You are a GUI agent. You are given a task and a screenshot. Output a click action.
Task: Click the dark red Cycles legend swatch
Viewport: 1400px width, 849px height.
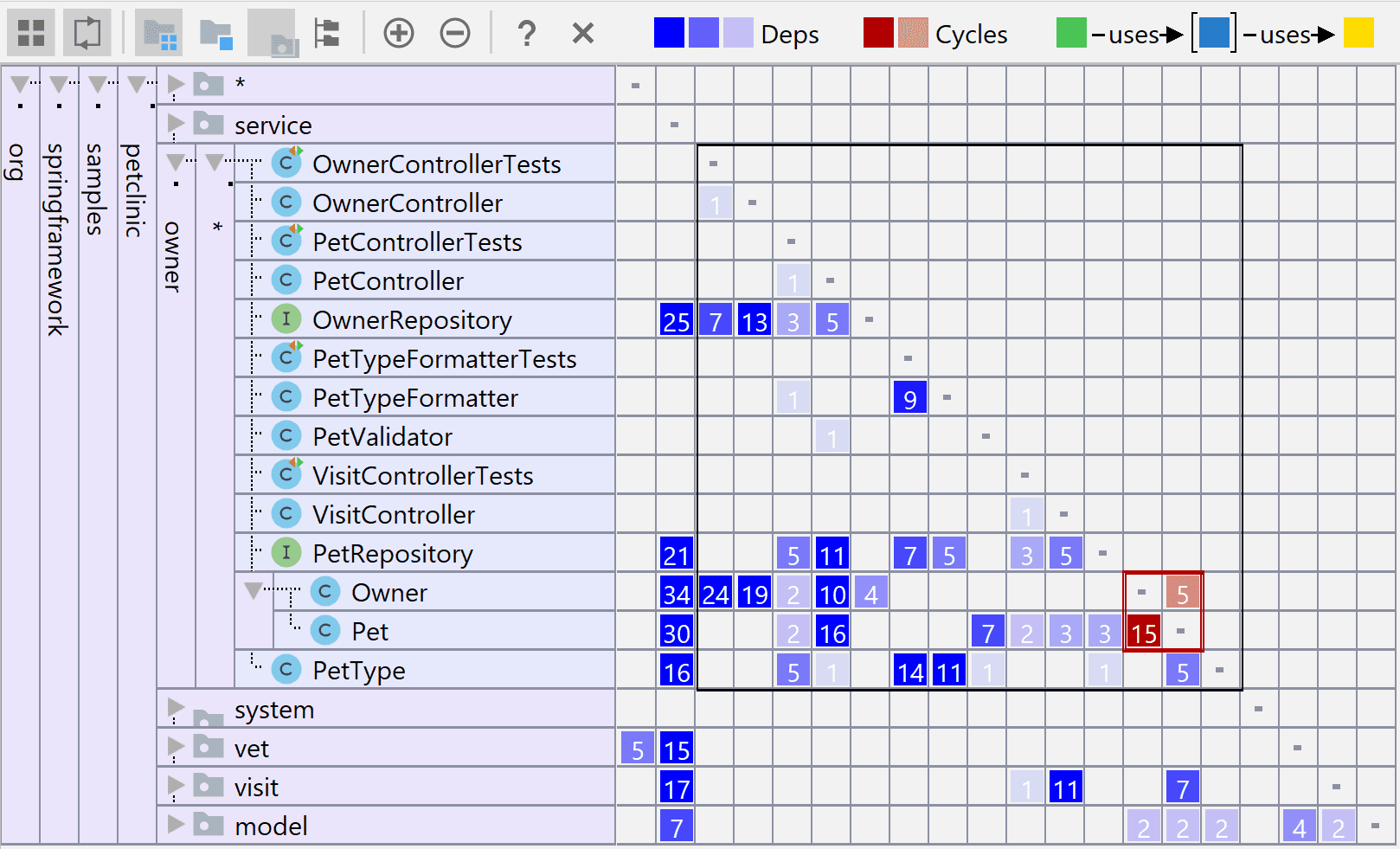[x=877, y=34]
